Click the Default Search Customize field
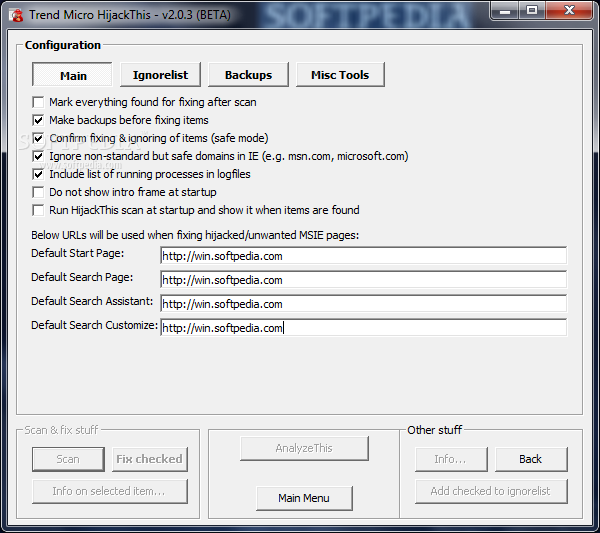The image size is (600, 533). [364, 328]
